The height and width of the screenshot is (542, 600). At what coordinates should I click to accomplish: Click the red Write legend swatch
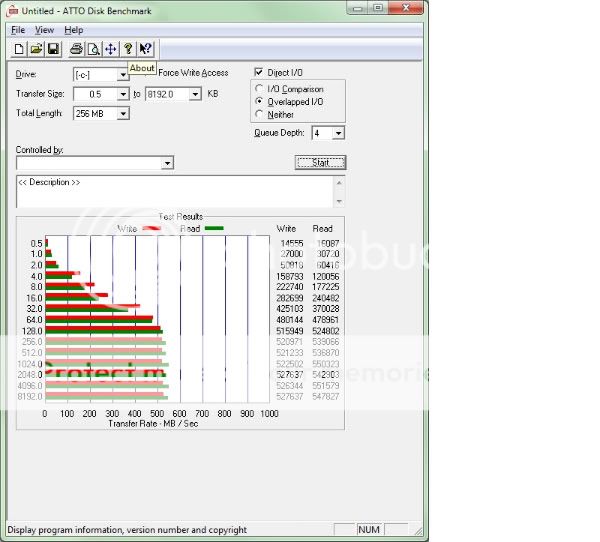point(152,229)
